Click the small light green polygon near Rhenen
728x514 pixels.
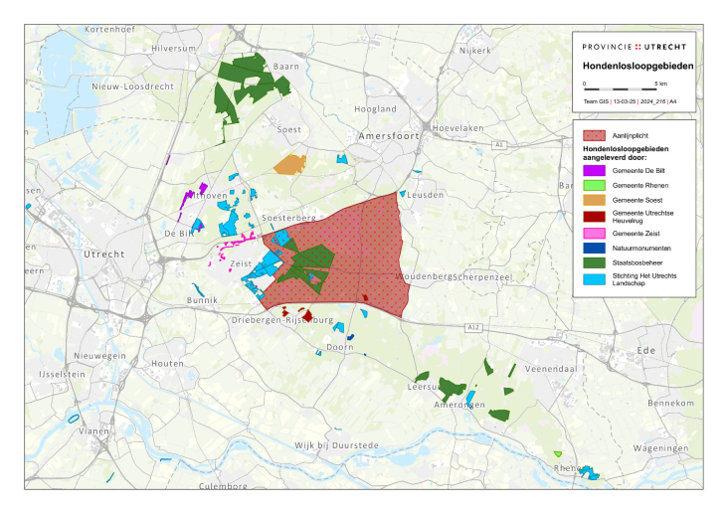[x=558, y=454]
